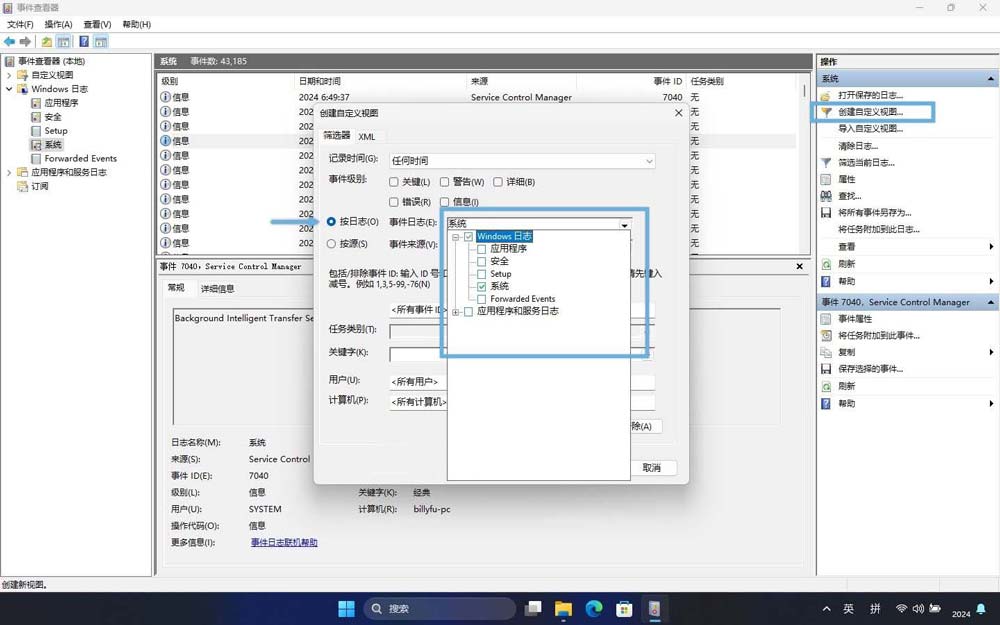Open the Help icon on the toolbar
Screen dimensions: 1000x625
point(84,42)
